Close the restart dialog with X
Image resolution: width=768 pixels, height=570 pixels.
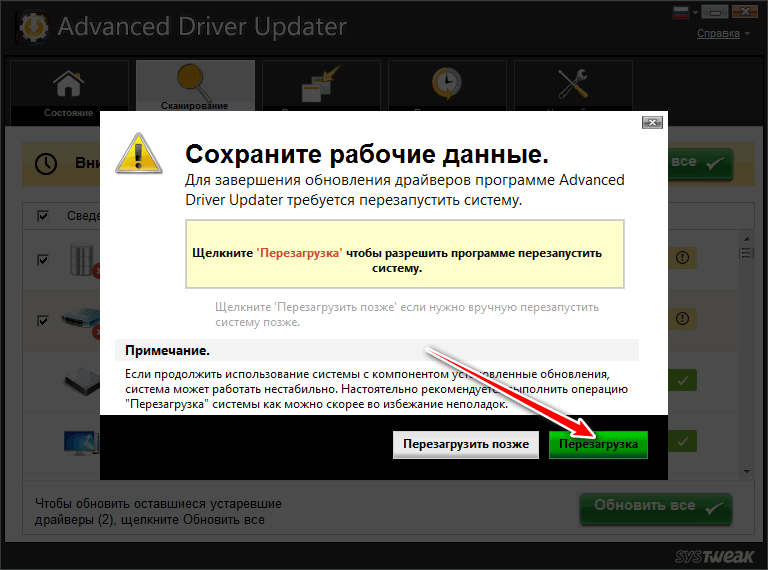[x=652, y=122]
